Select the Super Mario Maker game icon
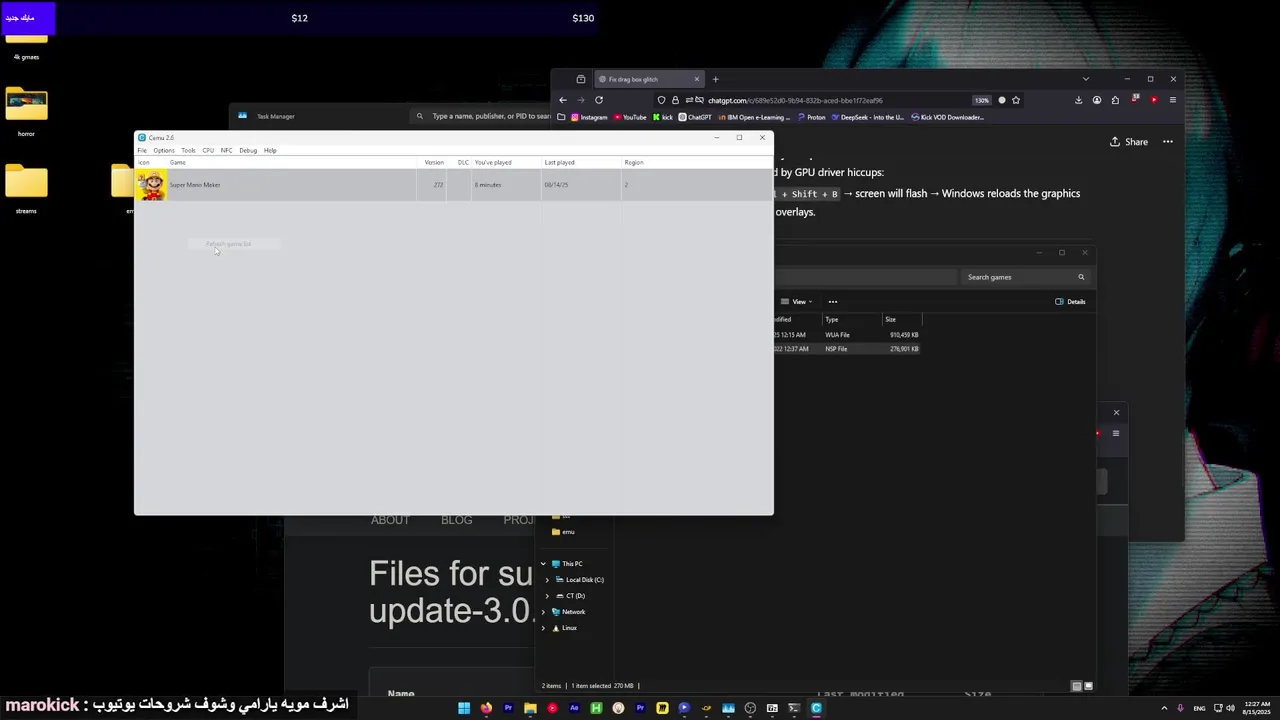 coord(151,185)
